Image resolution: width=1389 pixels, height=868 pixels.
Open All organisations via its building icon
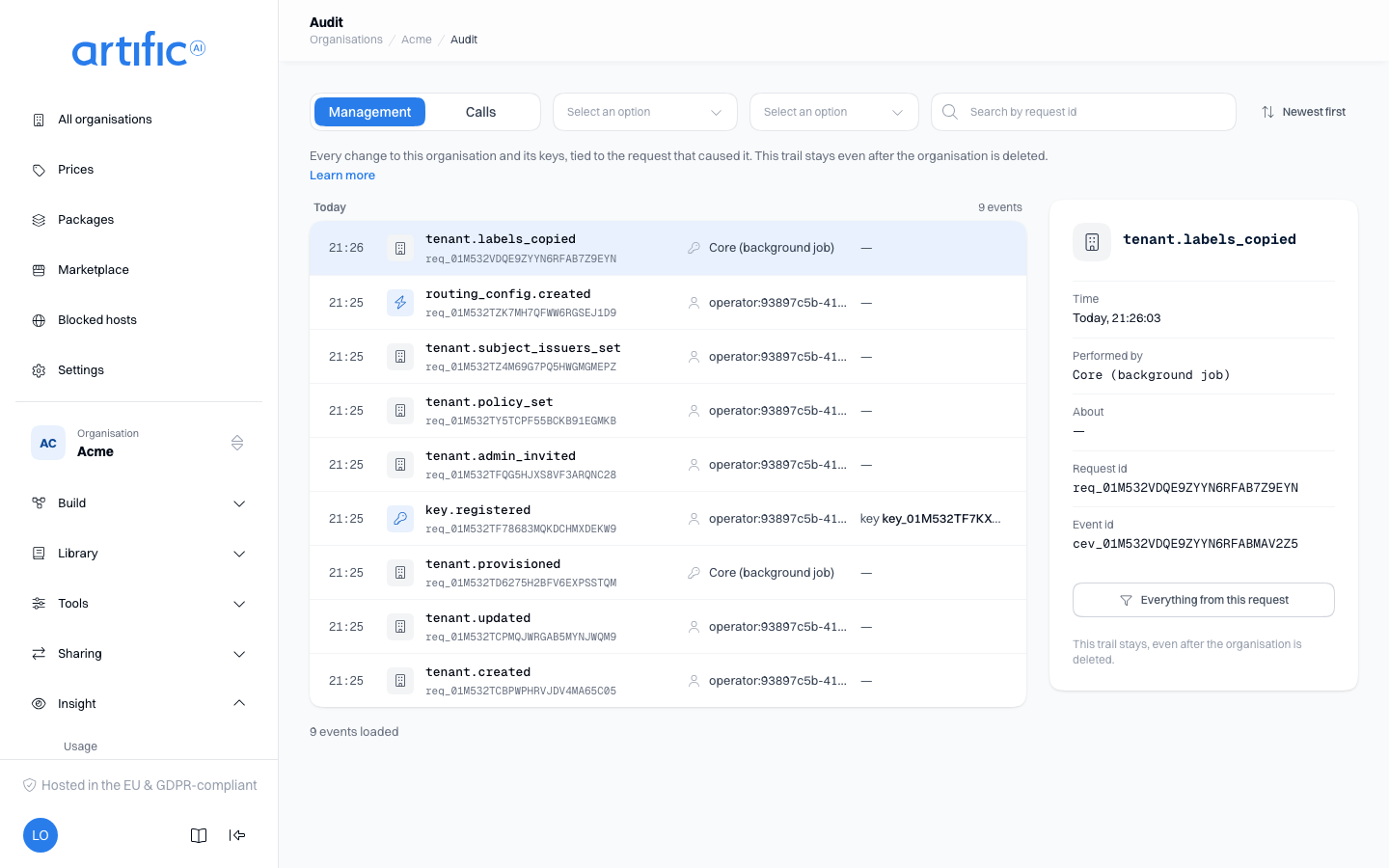(x=39, y=120)
